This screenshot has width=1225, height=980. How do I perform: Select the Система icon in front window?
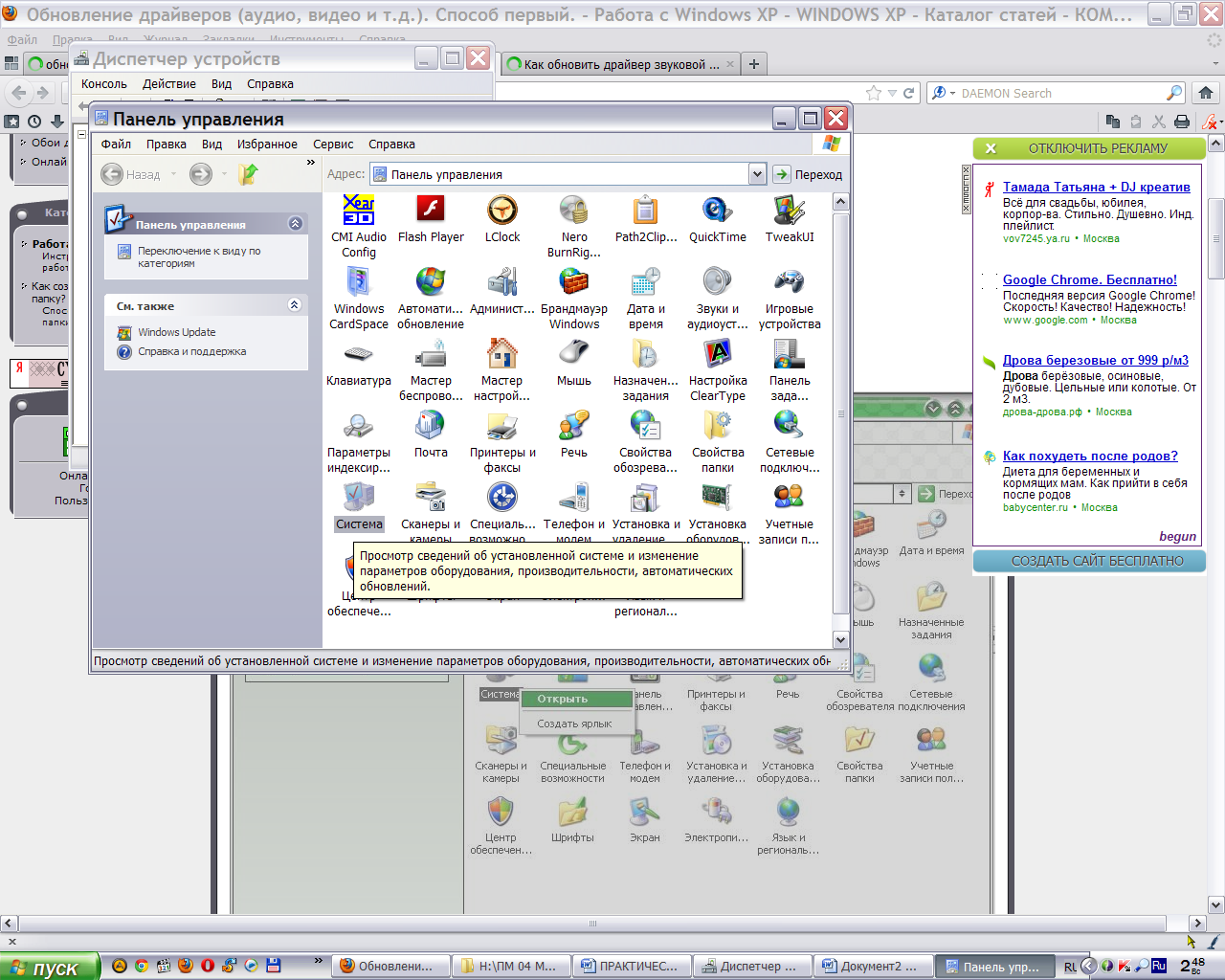pos(359,506)
